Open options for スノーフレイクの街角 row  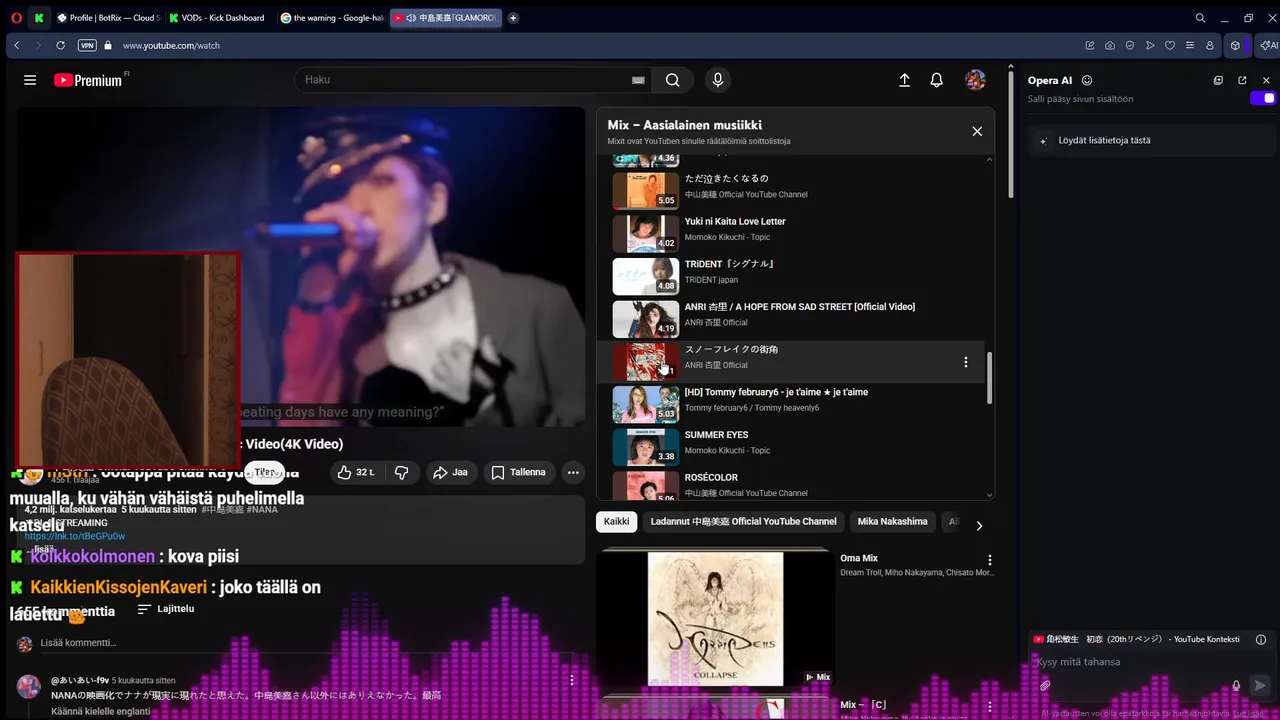click(x=965, y=362)
